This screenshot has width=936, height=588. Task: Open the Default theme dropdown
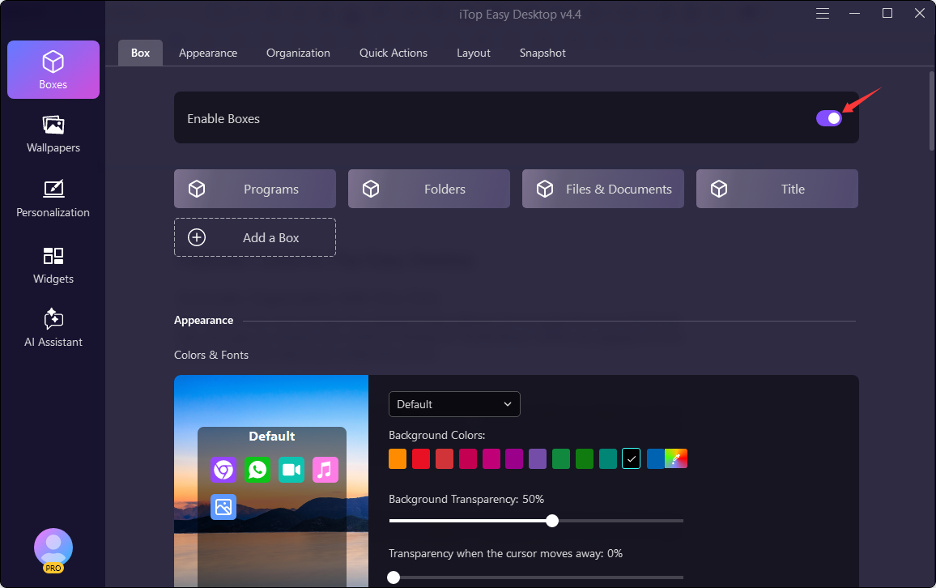click(x=454, y=404)
